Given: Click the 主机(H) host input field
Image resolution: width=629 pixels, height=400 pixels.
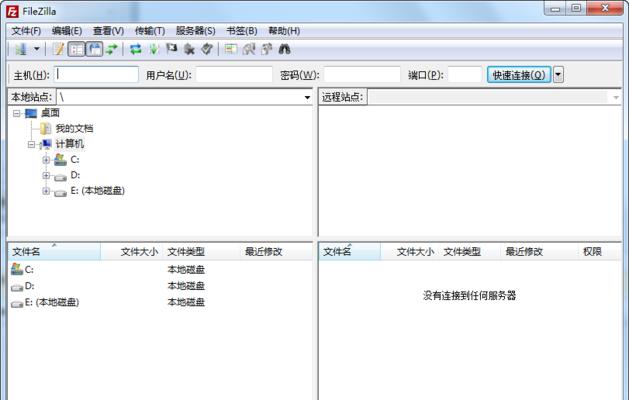Looking at the screenshot, I should tap(96, 75).
